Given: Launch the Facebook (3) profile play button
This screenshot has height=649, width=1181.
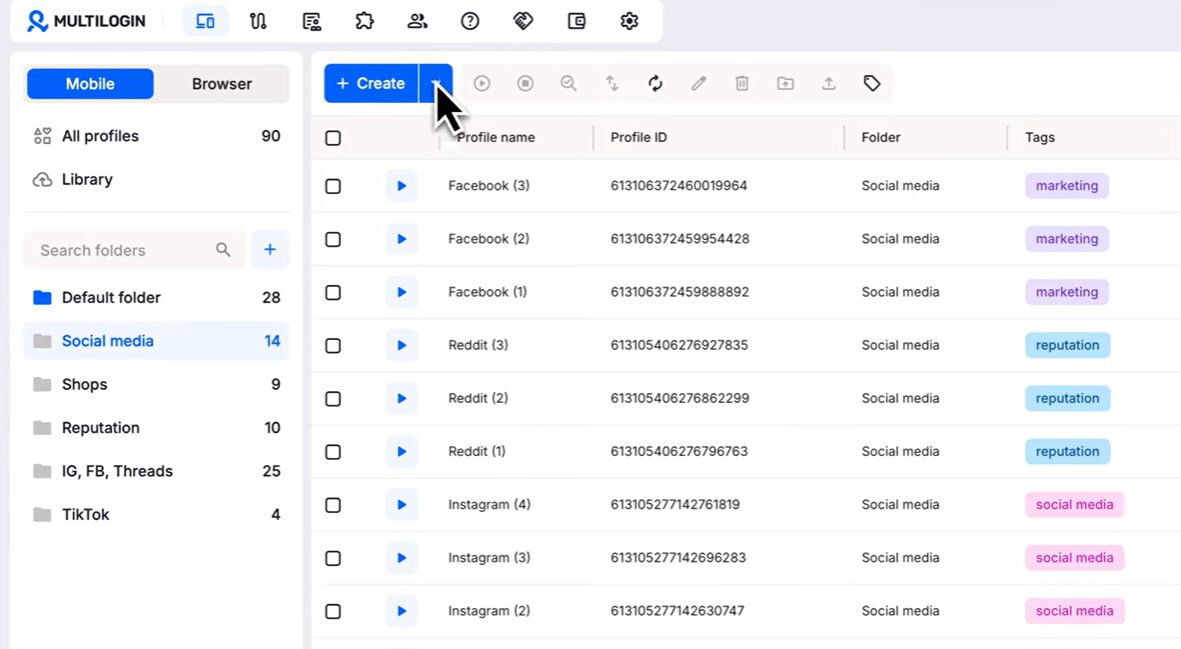Looking at the screenshot, I should point(401,186).
